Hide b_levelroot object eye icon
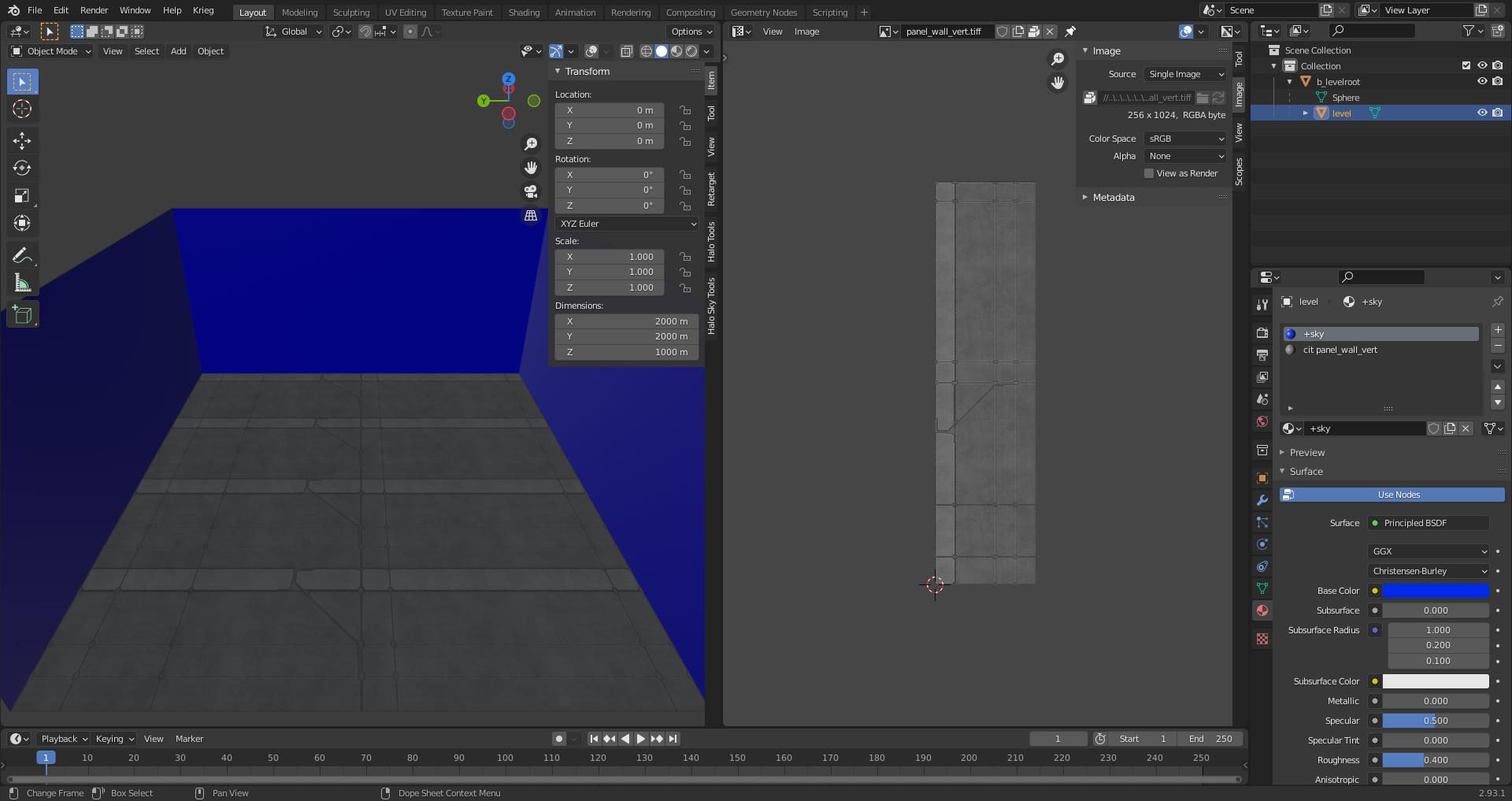Image resolution: width=1512 pixels, height=801 pixels. pyautogui.click(x=1481, y=81)
